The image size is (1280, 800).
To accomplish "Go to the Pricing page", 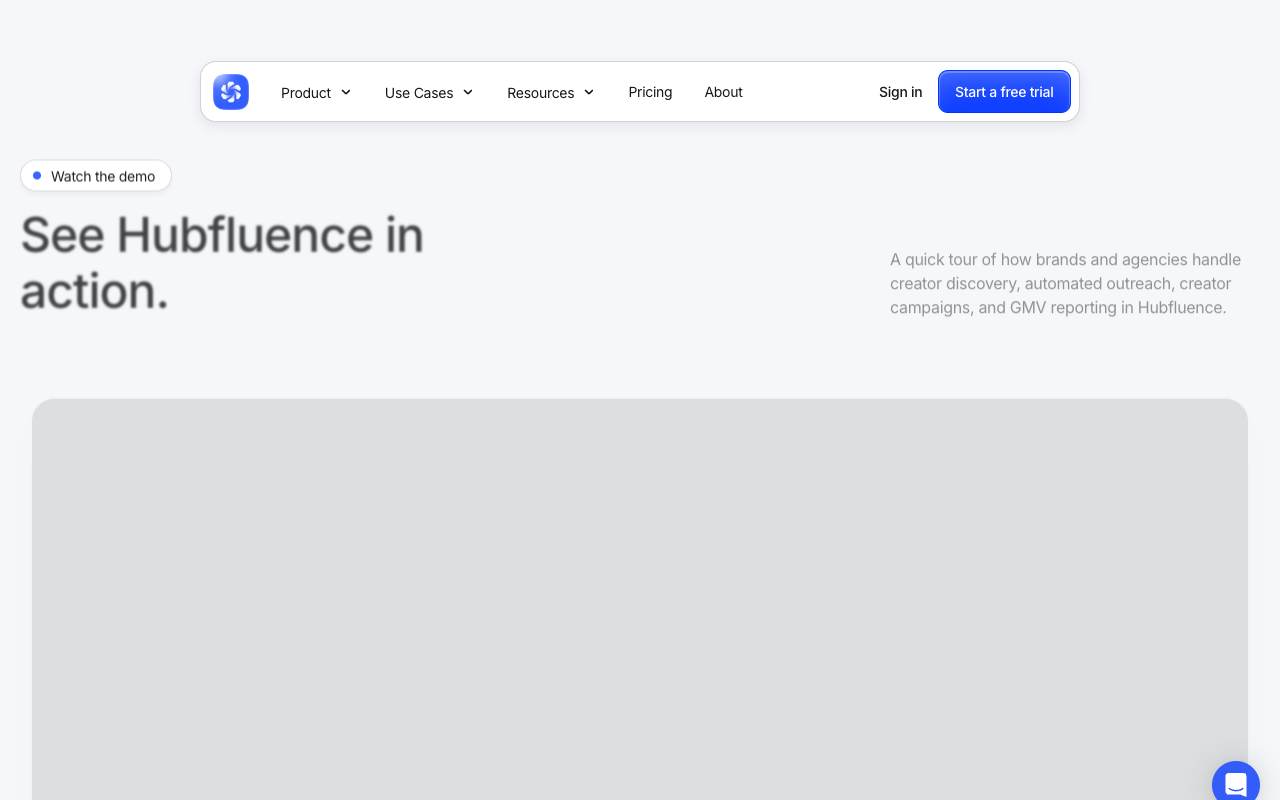I will pyautogui.click(x=650, y=92).
